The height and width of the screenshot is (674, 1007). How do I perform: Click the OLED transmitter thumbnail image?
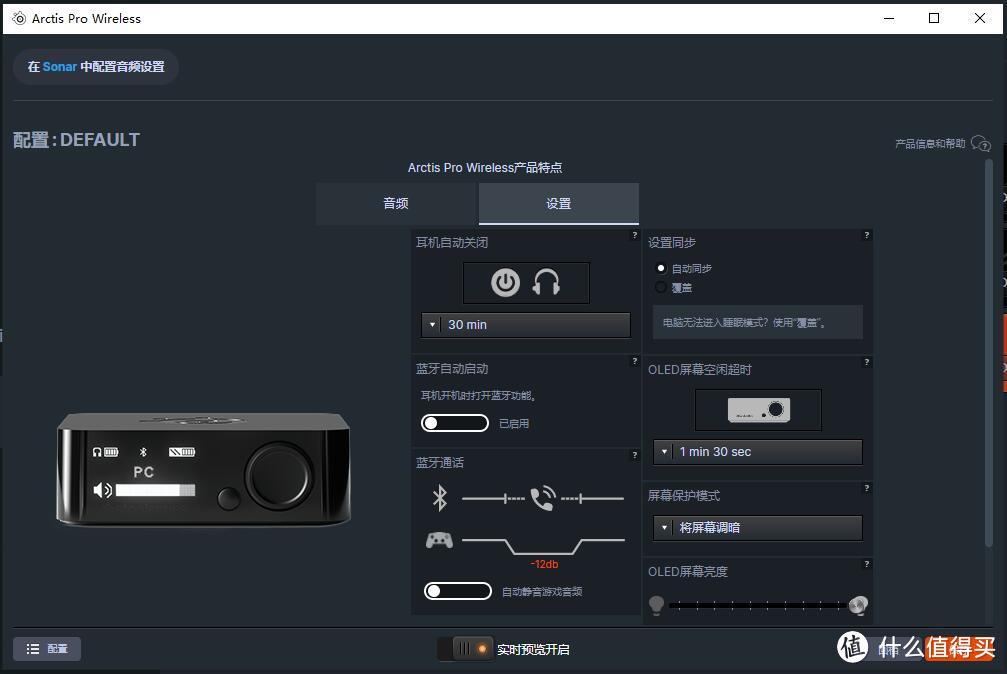pos(758,410)
